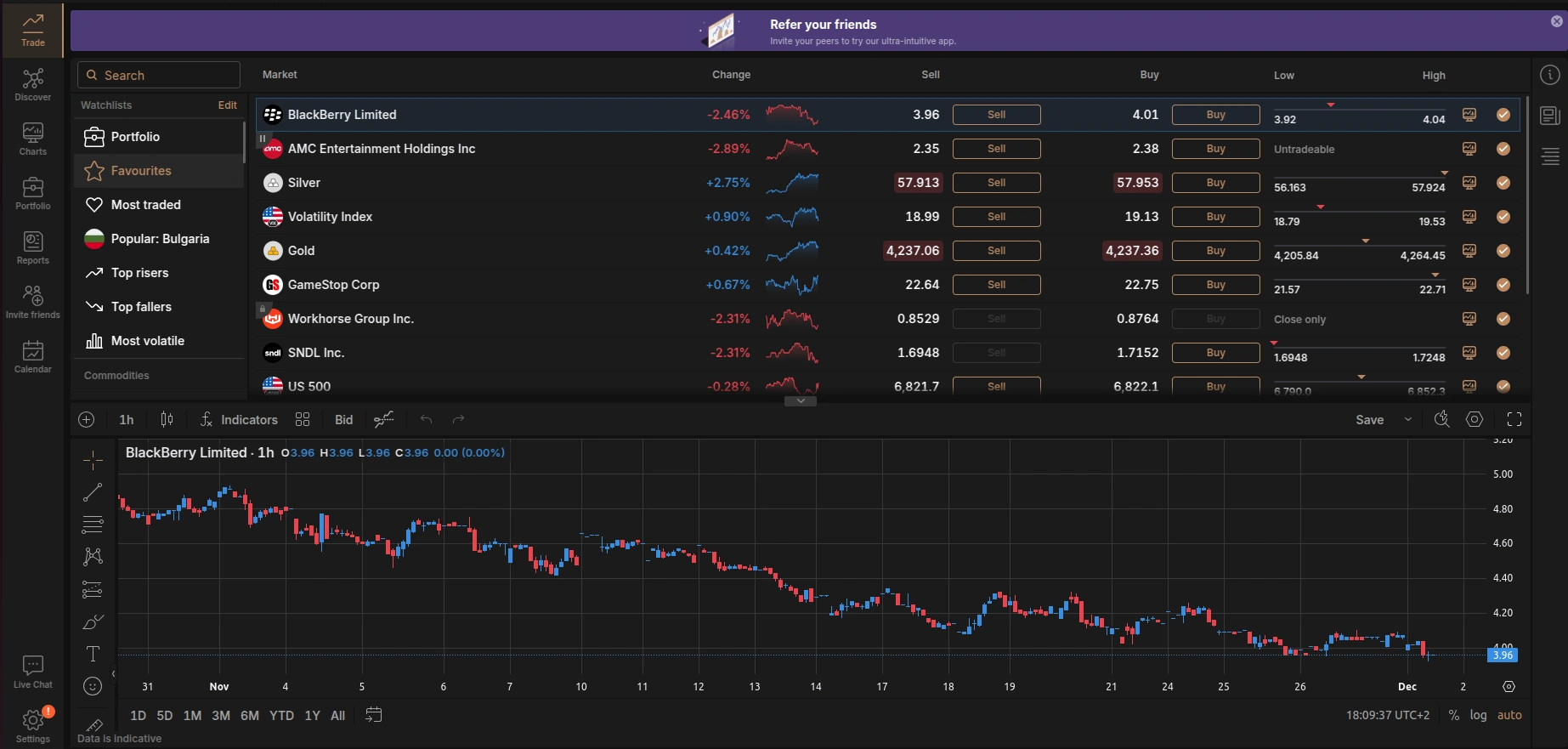
Task: Open the Charts section in sidebar
Action: pyautogui.click(x=33, y=139)
